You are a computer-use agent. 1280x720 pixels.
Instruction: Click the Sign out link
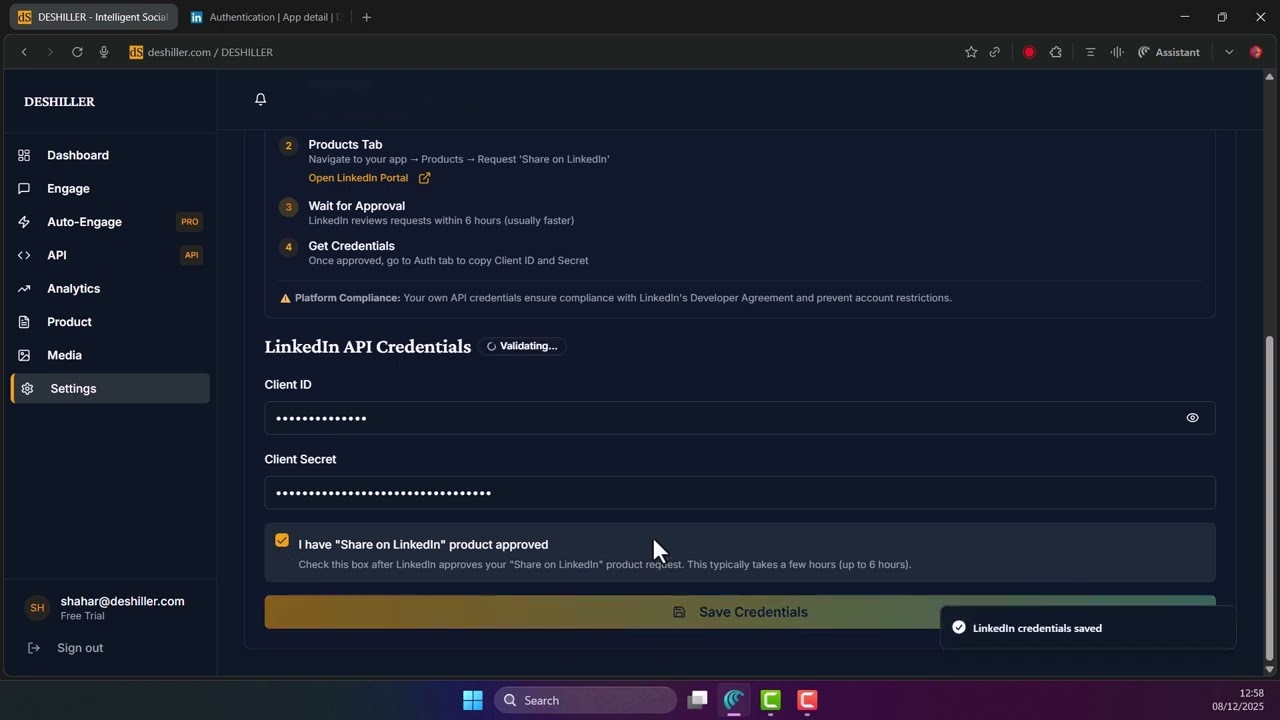coord(80,648)
